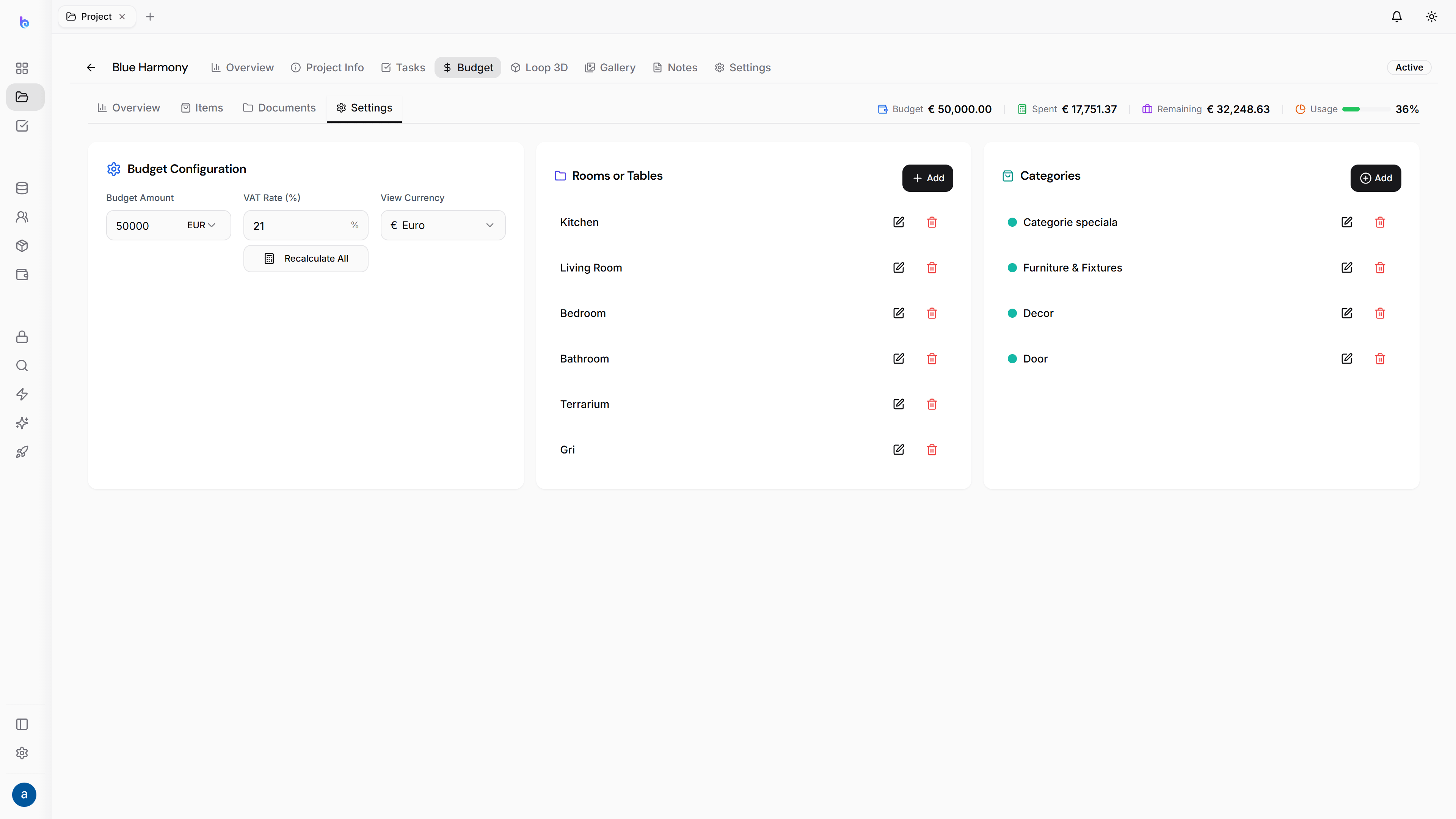Switch to budget Documents sub-tab
1456x819 pixels.
[x=279, y=108]
